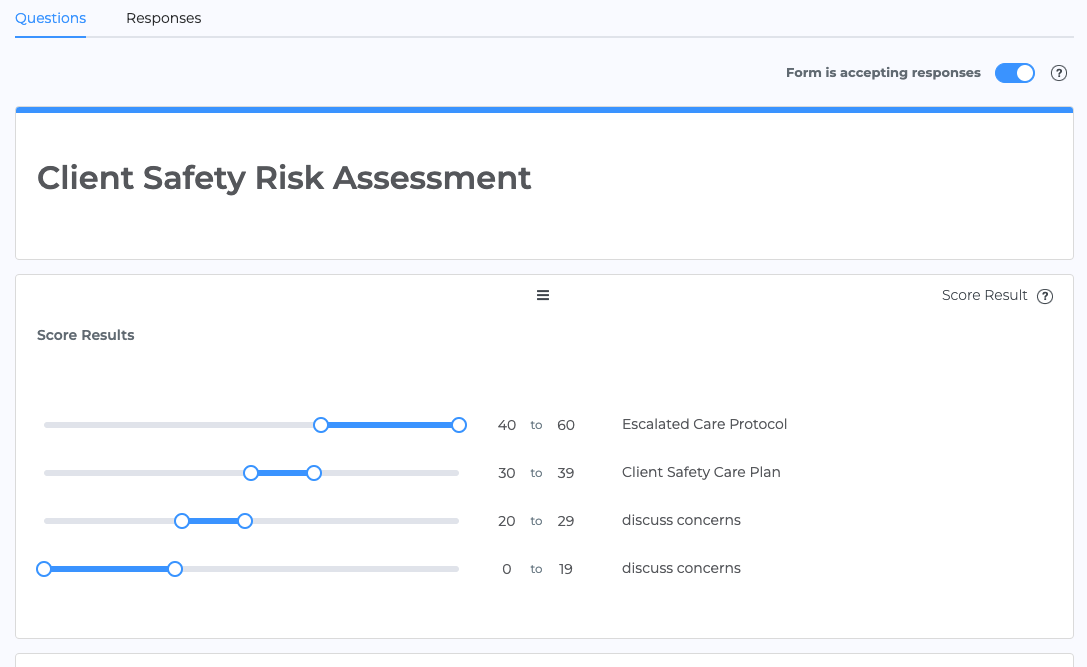Image resolution: width=1087 pixels, height=667 pixels.
Task: Click left handle of Escalated Care Protocol slider
Action: click(321, 425)
